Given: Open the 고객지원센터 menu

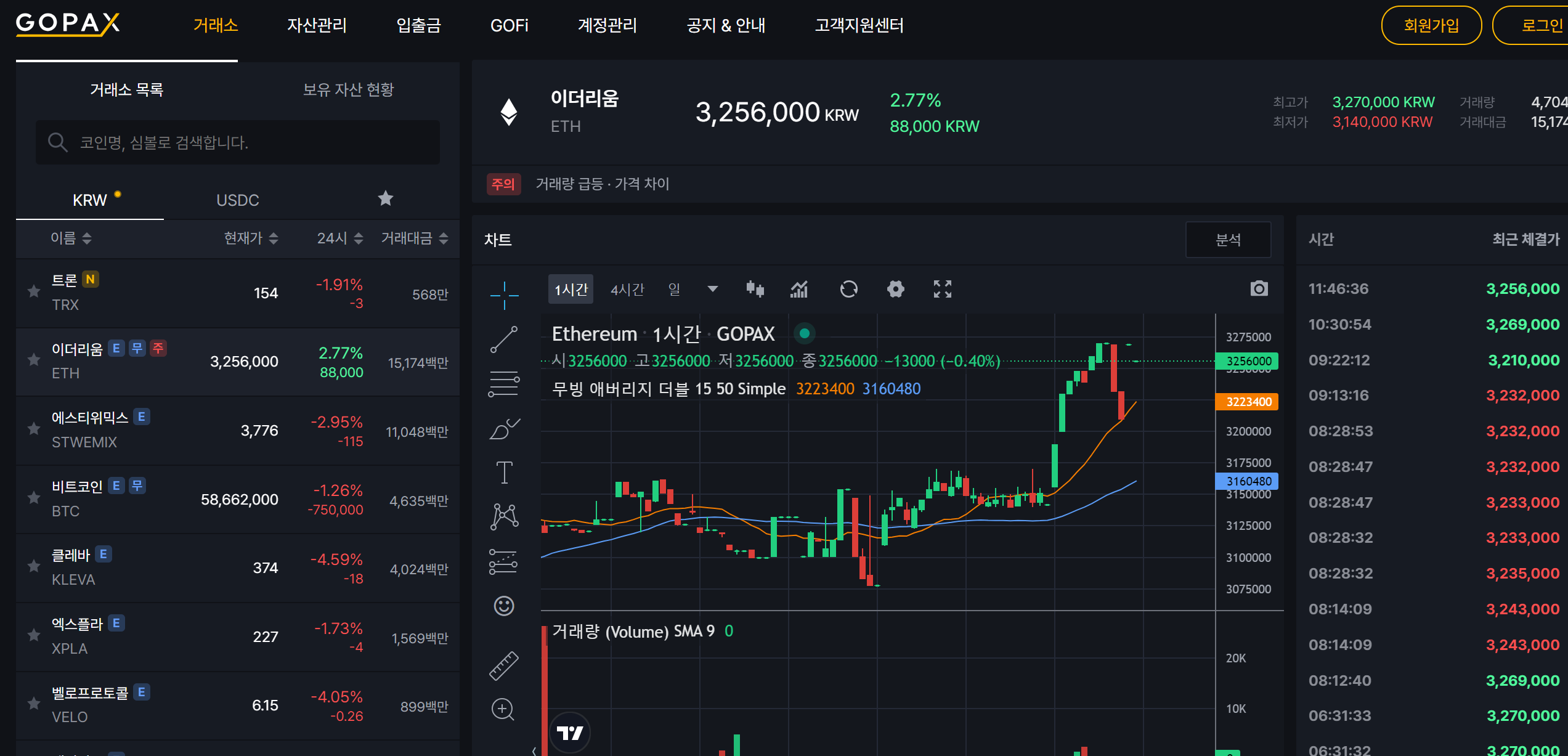Looking at the screenshot, I should click(859, 25).
